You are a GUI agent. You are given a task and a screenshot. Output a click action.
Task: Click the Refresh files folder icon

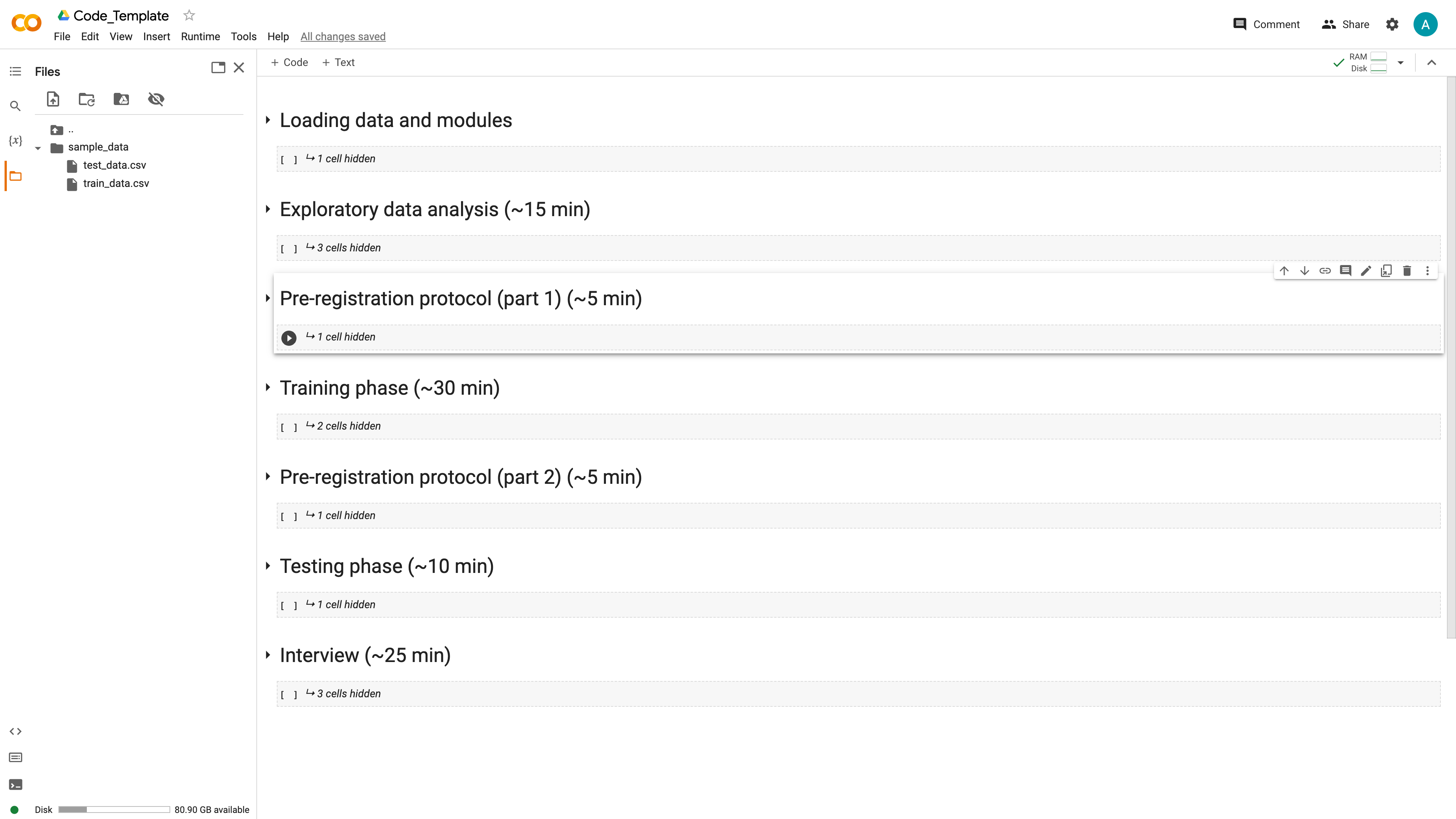86,99
